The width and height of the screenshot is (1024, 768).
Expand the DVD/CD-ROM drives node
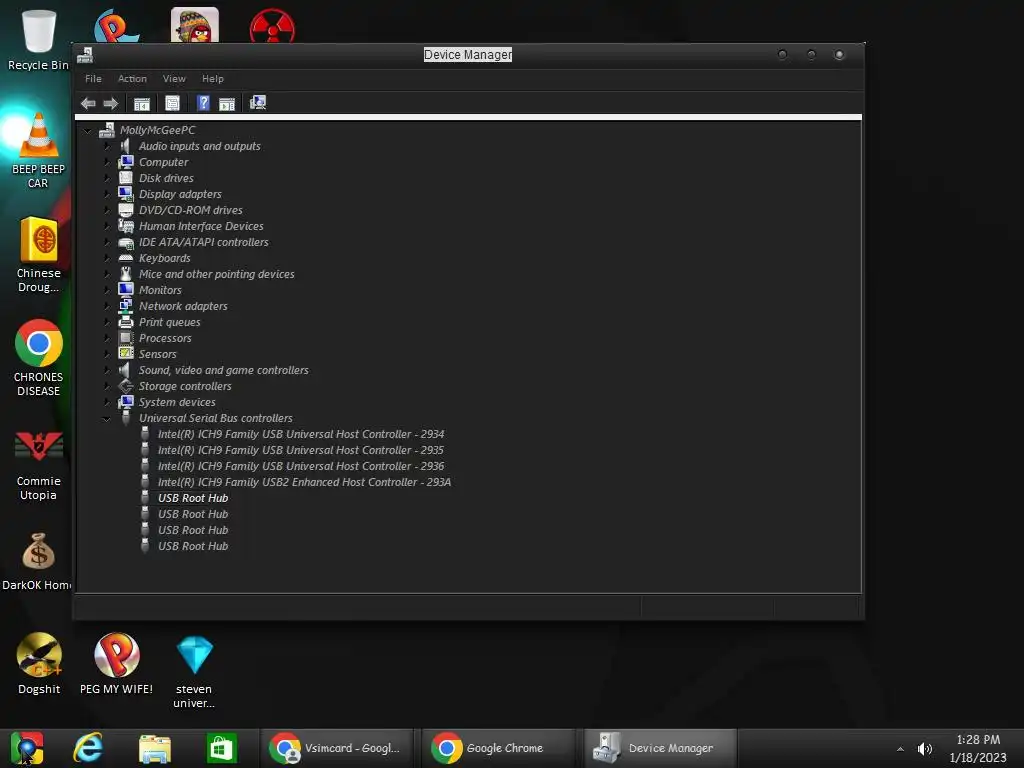[x=107, y=210]
